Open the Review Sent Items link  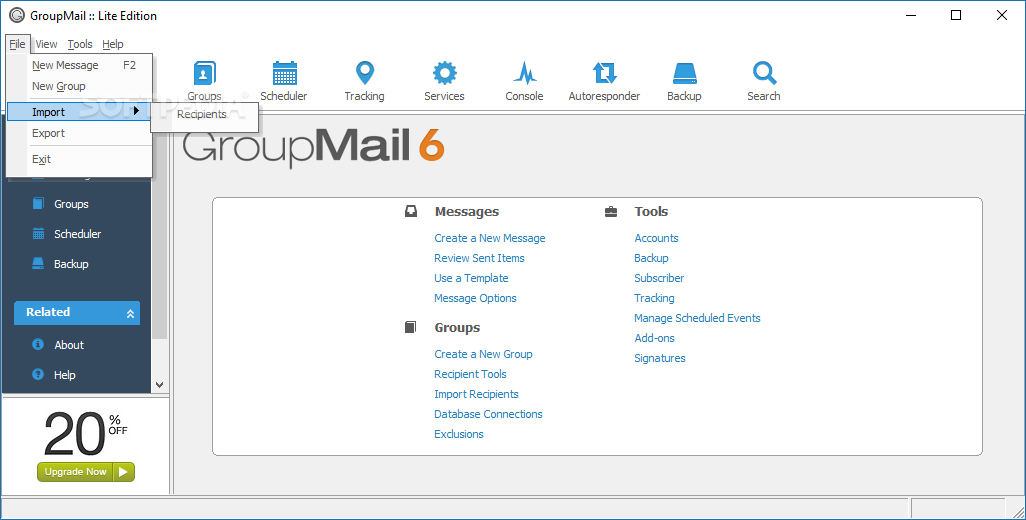[479, 258]
